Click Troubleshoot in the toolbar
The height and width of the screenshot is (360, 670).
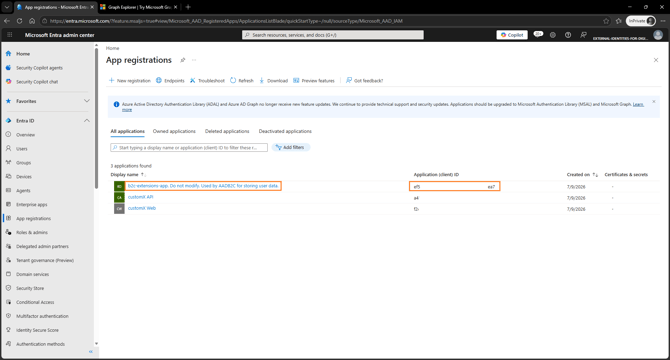coord(207,80)
